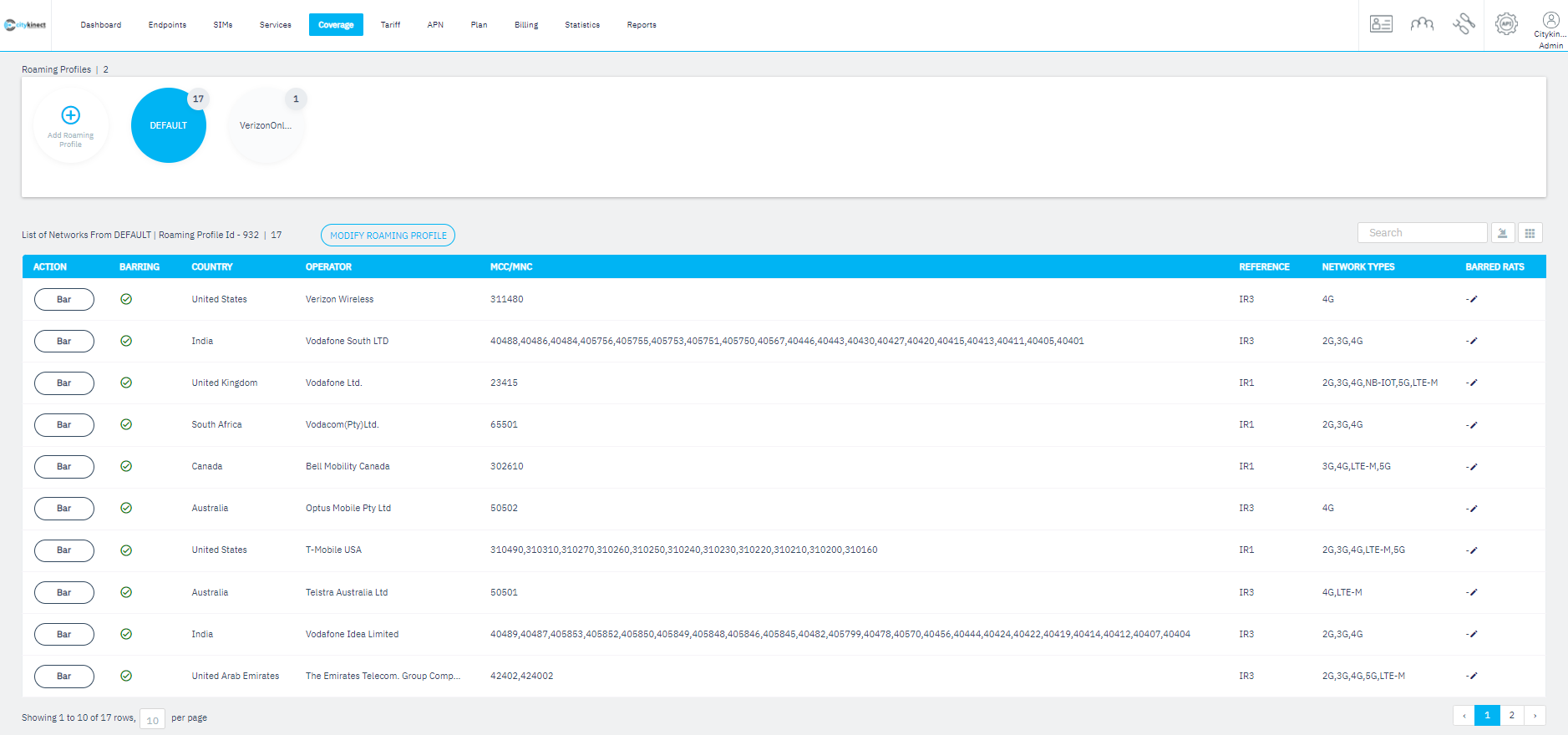Click the REFERENCE column header
This screenshot has height=735, width=1568.
pyautogui.click(x=1264, y=267)
